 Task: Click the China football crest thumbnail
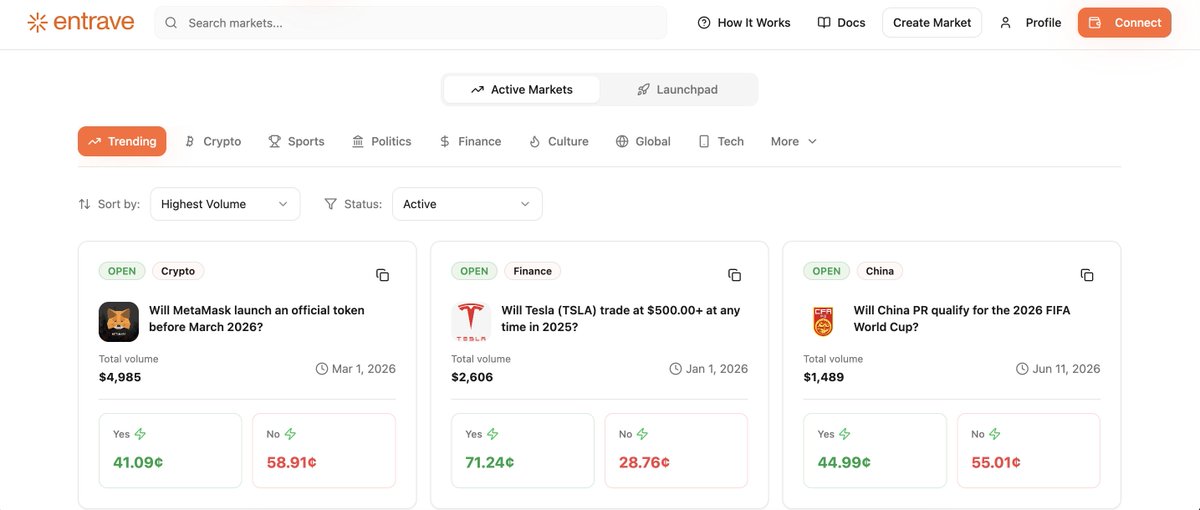(824, 322)
